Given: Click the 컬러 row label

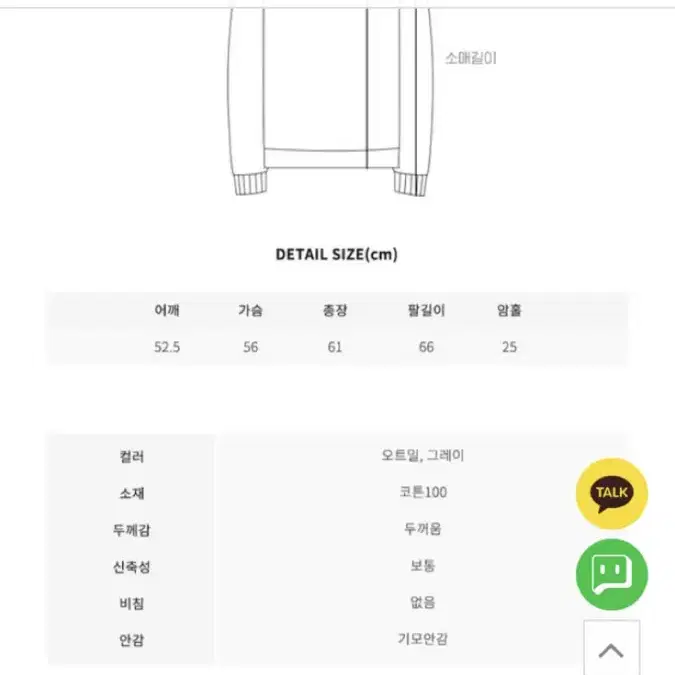Looking at the screenshot, I should pyautogui.click(x=132, y=456).
